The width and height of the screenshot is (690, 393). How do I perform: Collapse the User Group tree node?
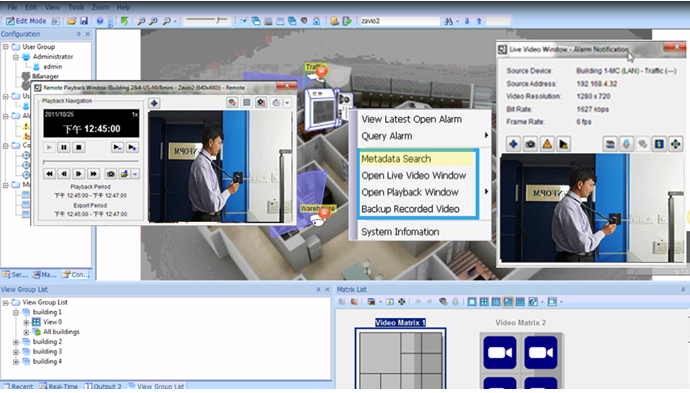click(x=6, y=47)
